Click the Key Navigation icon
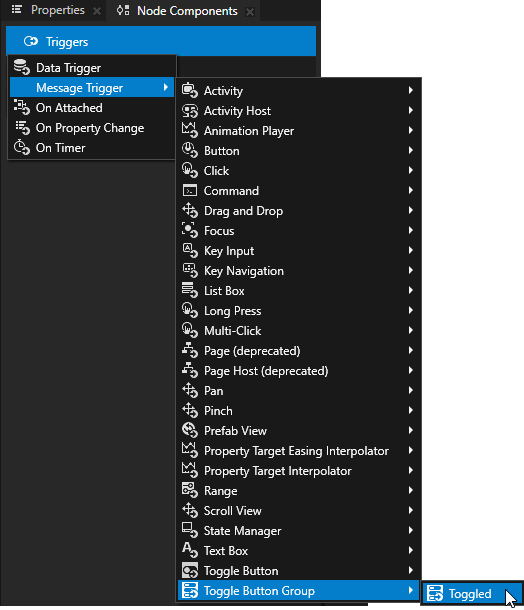Viewport: 524px width, 610px height. coord(190,270)
